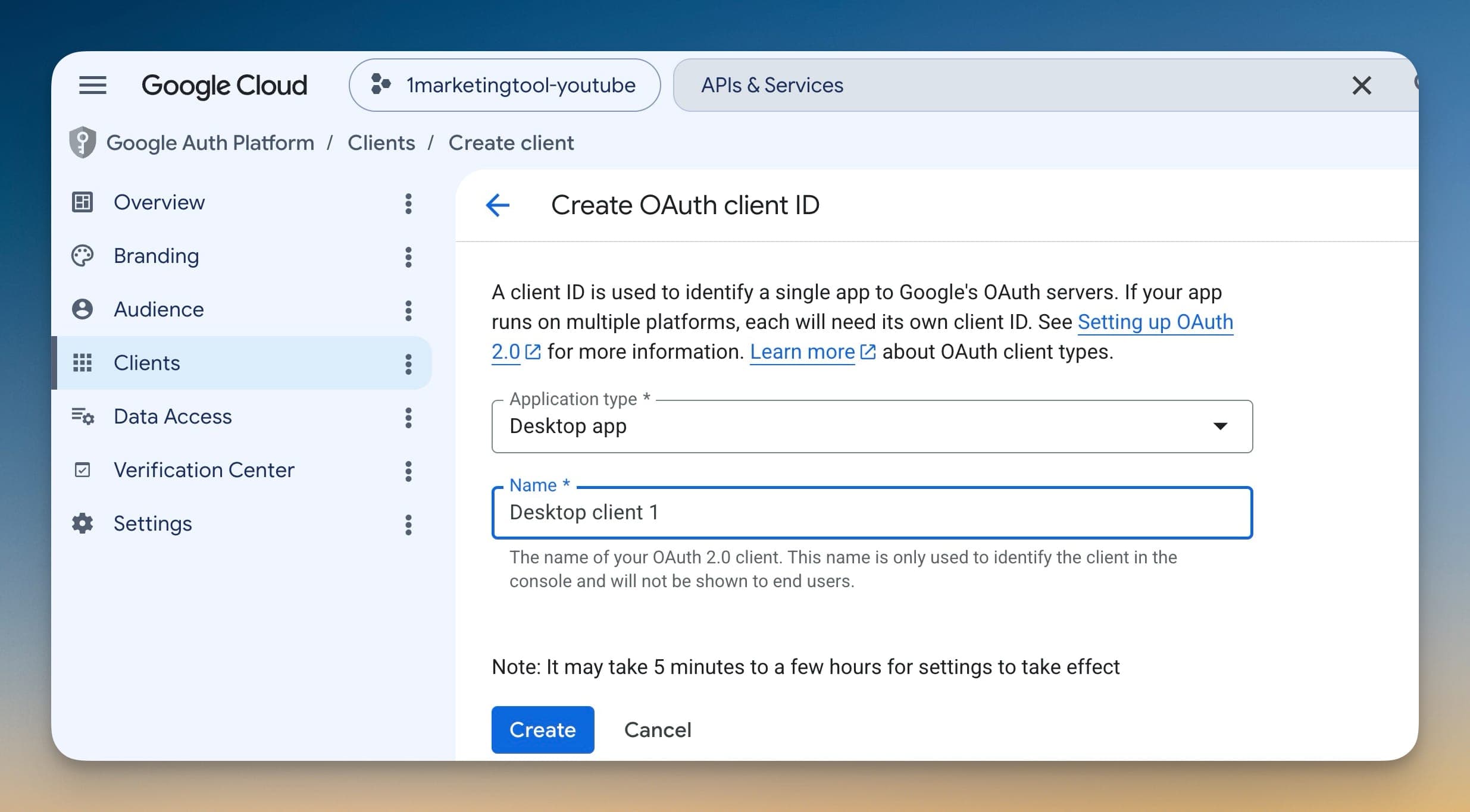Open the Overview sidebar item

(x=242, y=202)
